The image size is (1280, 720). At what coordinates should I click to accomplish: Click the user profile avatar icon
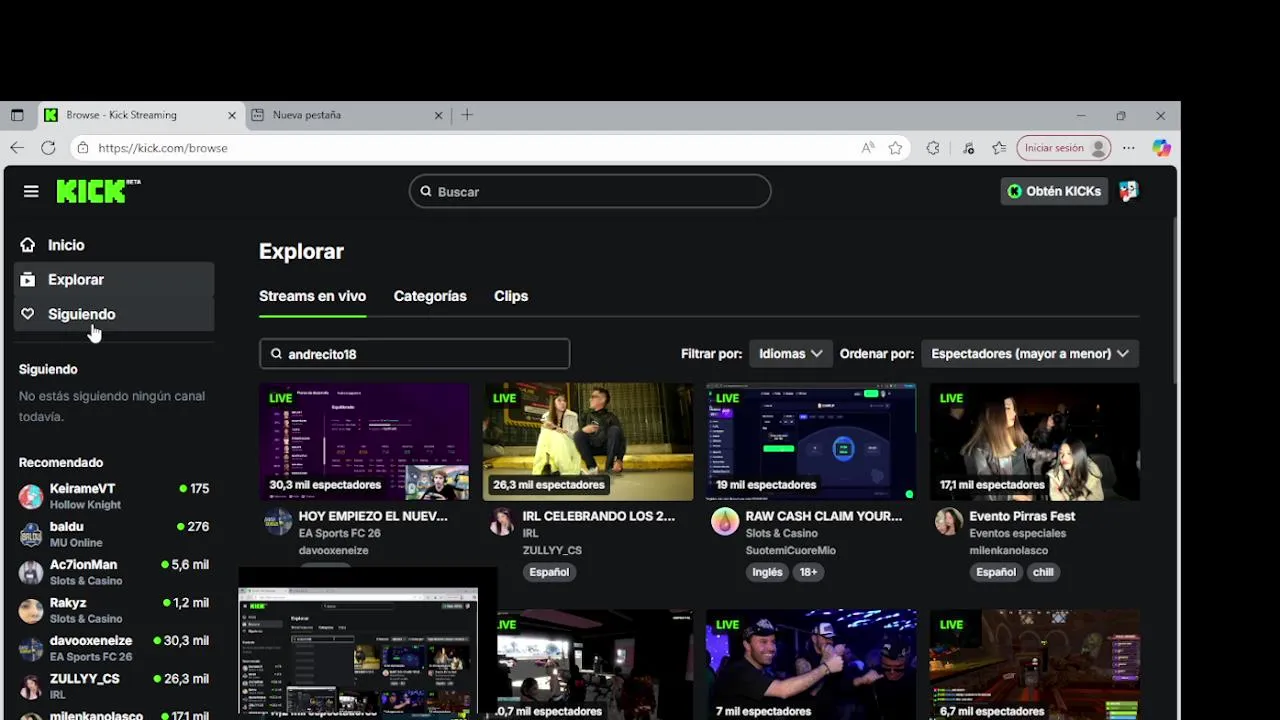pyautogui.click(x=1129, y=191)
